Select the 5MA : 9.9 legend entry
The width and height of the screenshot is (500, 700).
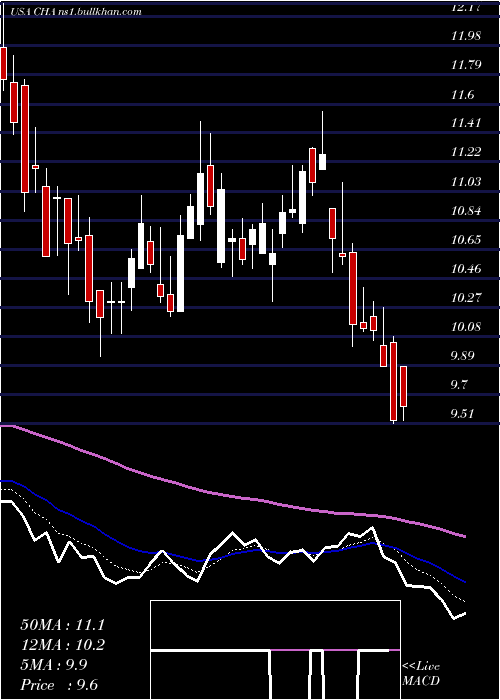point(54,665)
